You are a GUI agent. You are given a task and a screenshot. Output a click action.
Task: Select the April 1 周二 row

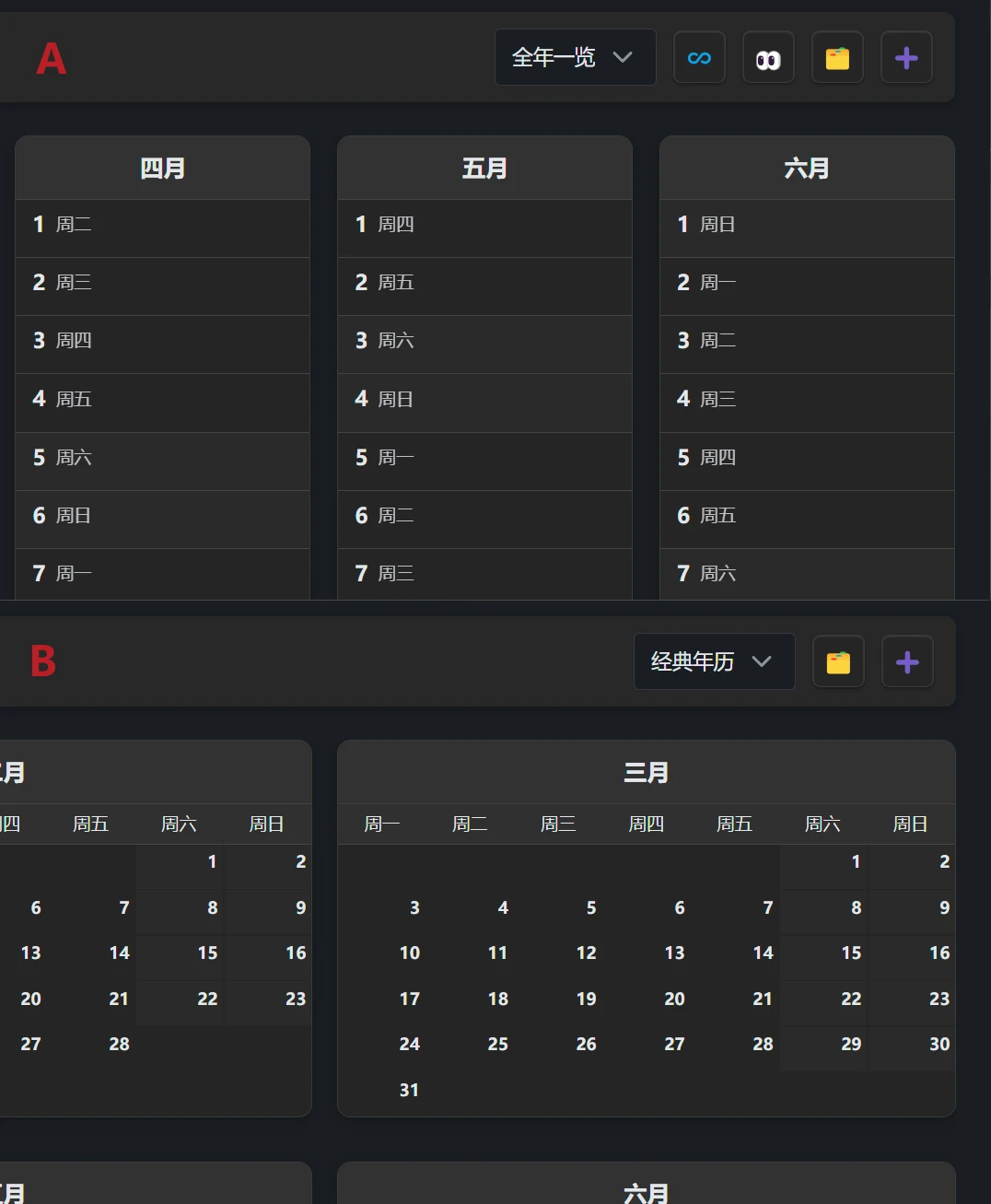162,225
